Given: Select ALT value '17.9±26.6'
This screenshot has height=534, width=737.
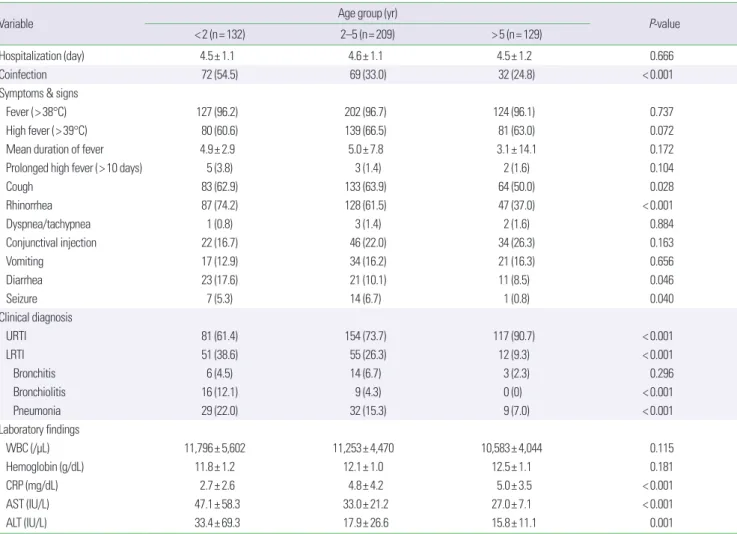Looking at the screenshot, I should pos(366,523).
